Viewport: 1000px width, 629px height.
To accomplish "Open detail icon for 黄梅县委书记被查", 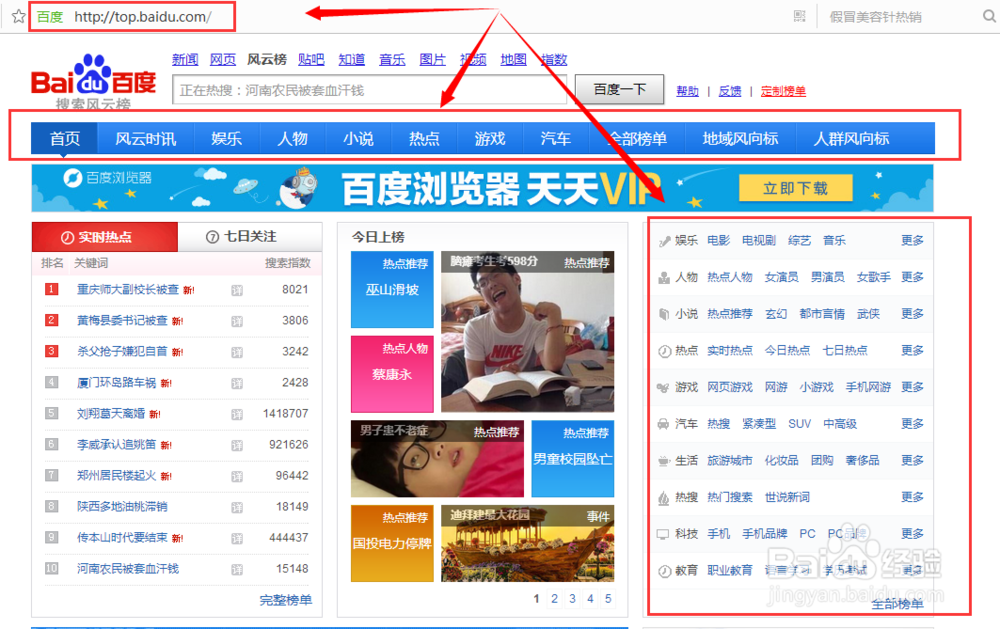I will point(237,322).
